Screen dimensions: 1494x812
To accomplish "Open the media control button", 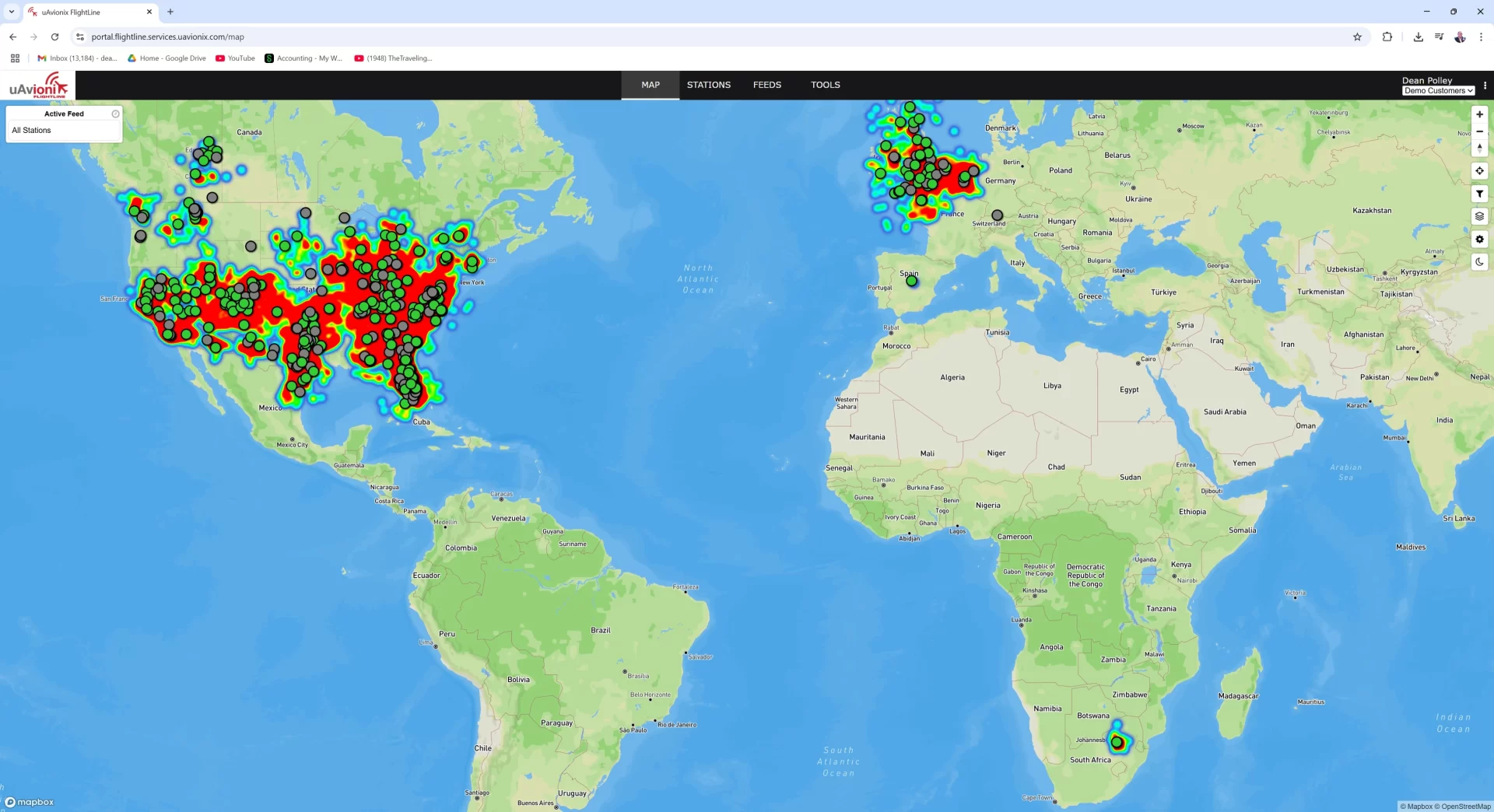I will (x=1439, y=37).
